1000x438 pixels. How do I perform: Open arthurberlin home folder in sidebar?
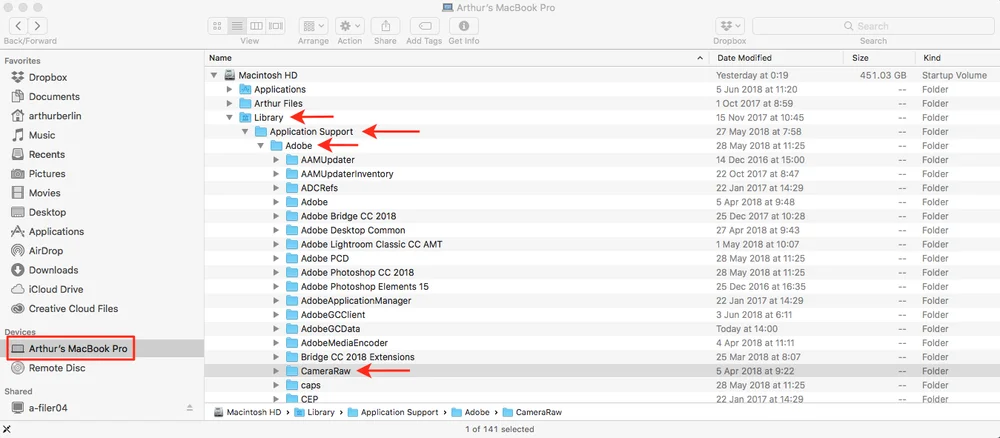(54, 116)
